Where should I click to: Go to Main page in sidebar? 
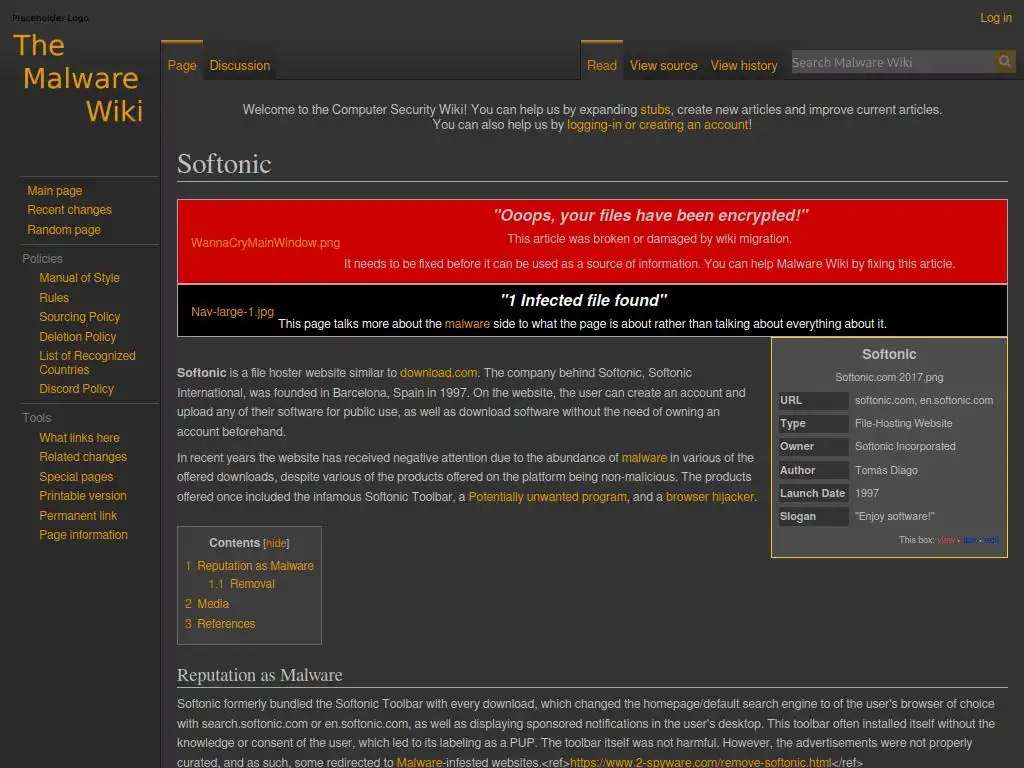tap(55, 191)
